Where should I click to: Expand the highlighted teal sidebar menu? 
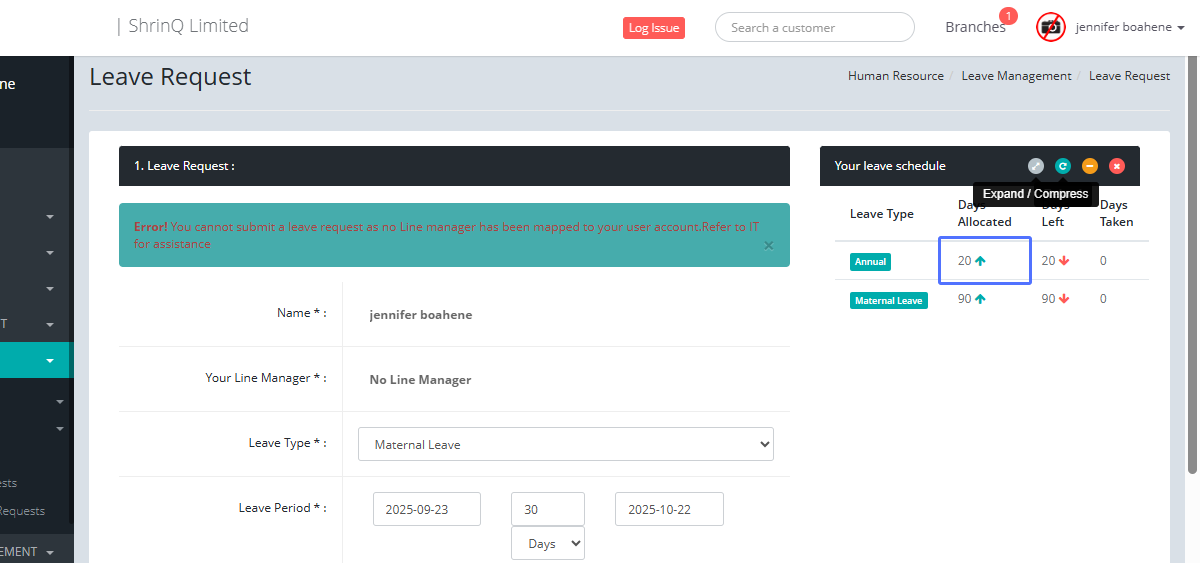(49, 360)
